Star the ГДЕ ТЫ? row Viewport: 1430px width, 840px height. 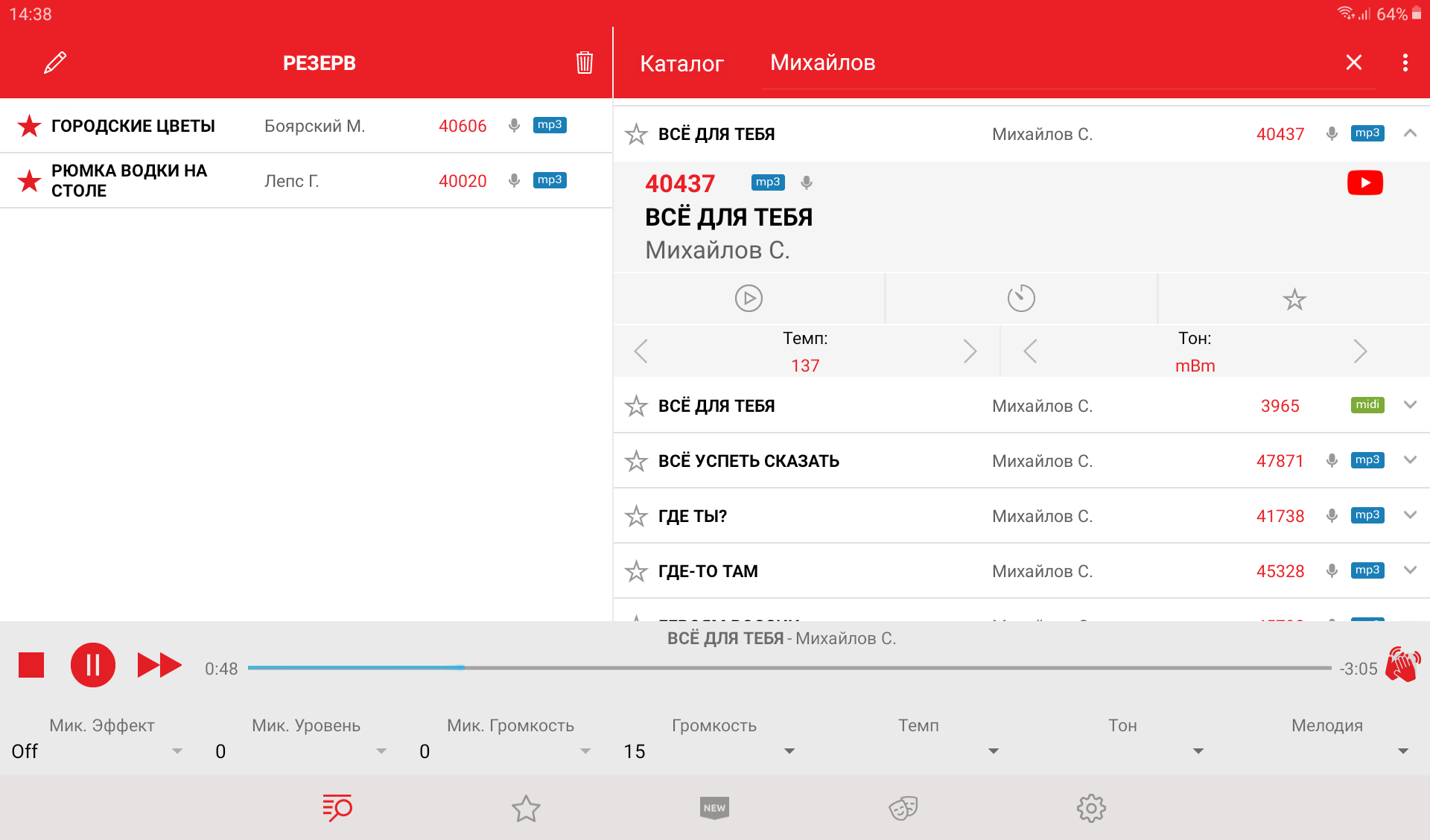[636, 516]
